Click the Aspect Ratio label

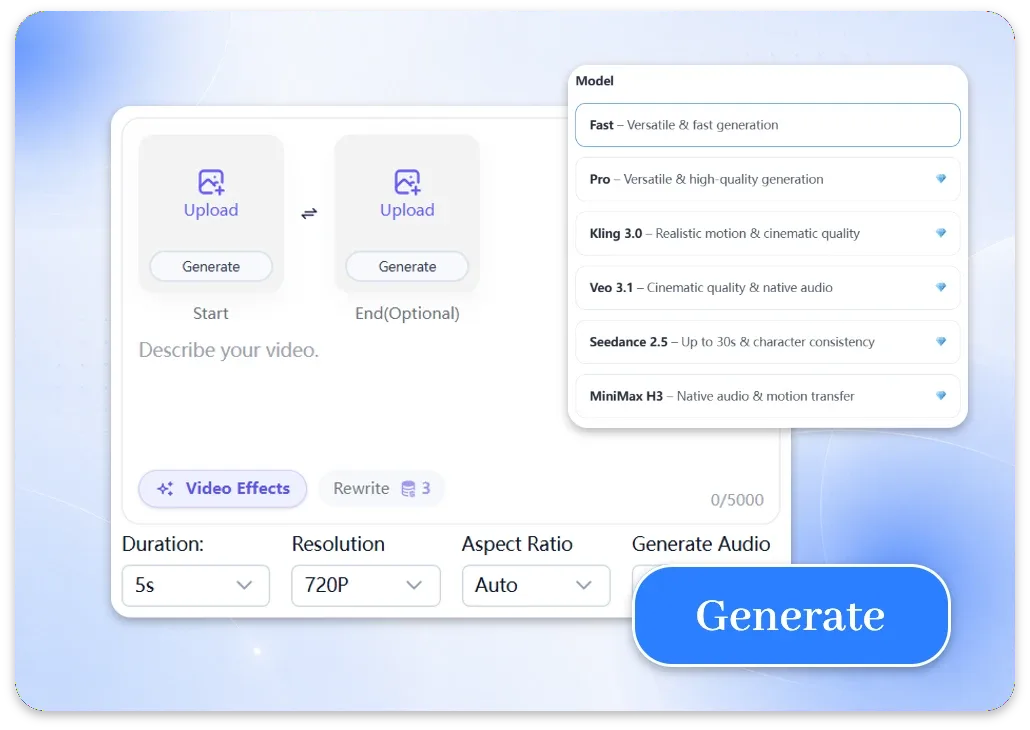click(x=517, y=544)
